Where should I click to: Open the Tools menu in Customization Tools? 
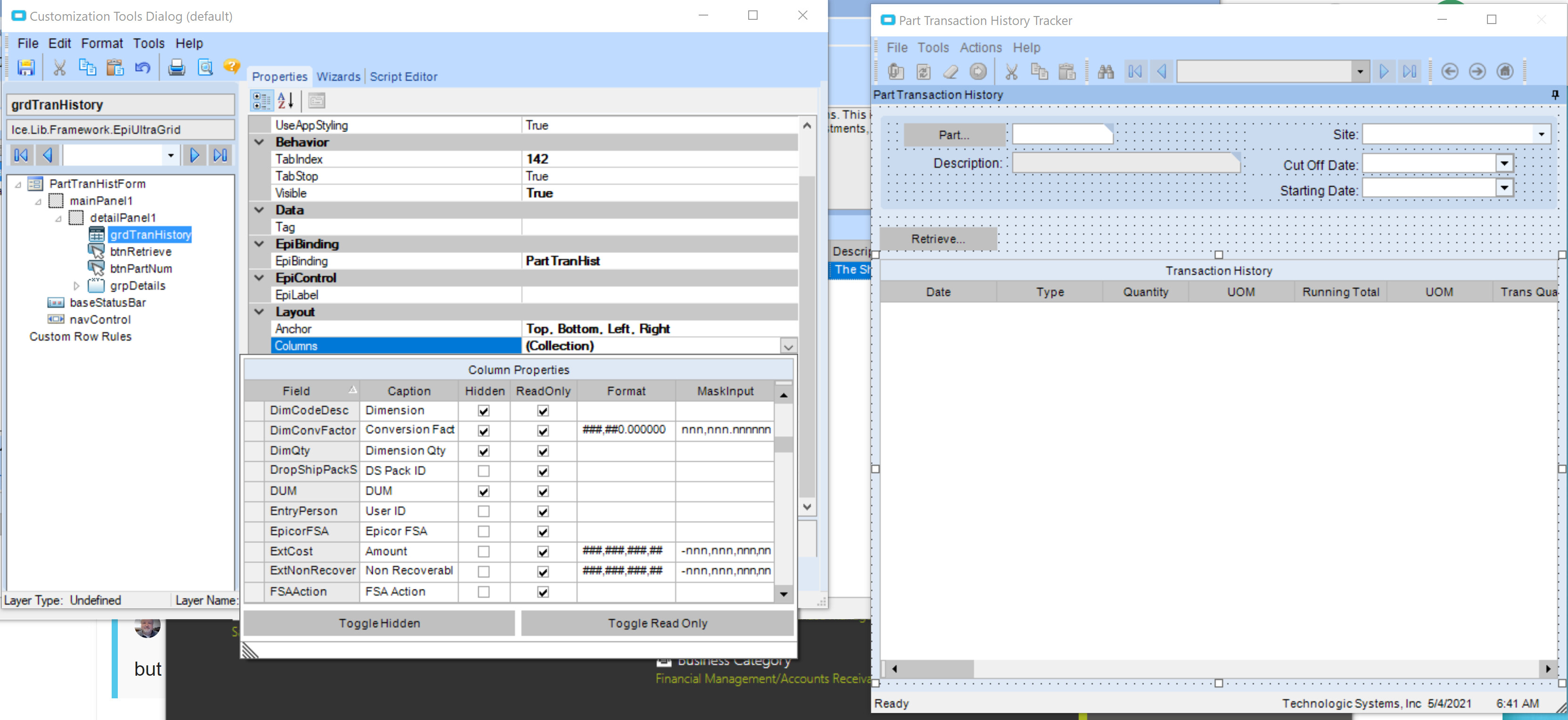[x=148, y=43]
